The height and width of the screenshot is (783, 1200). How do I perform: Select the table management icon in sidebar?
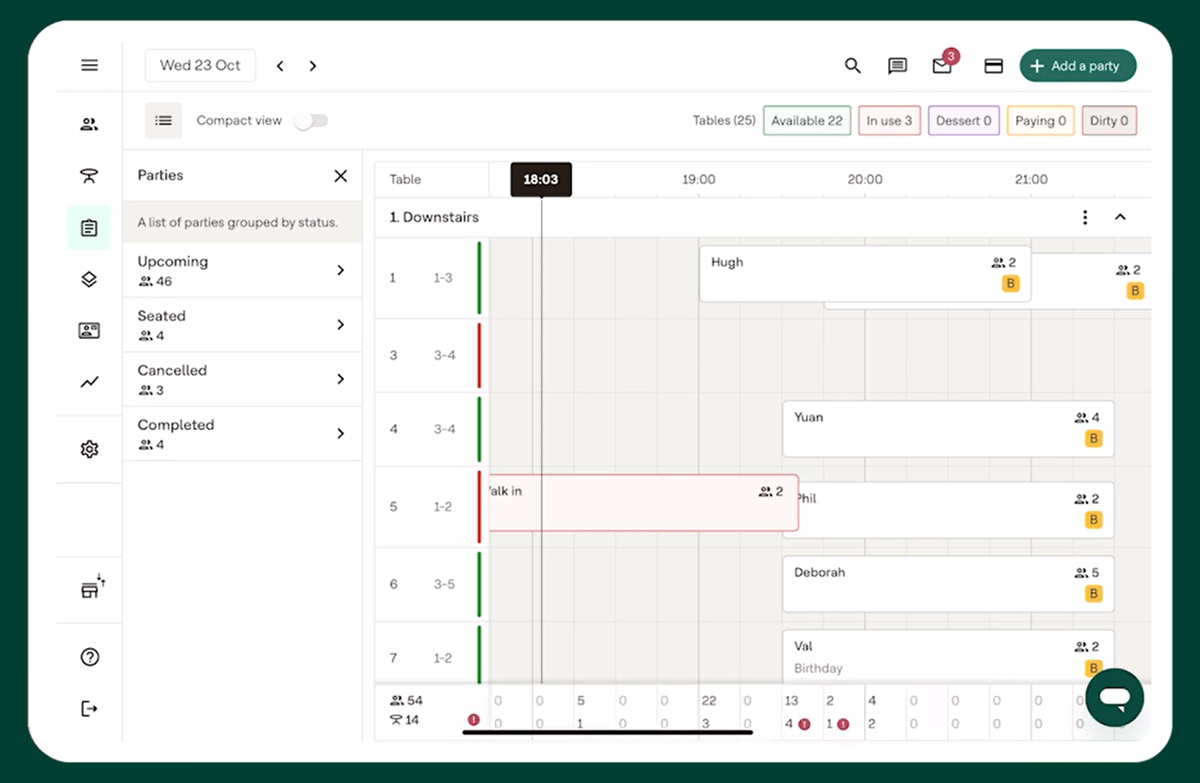point(89,175)
